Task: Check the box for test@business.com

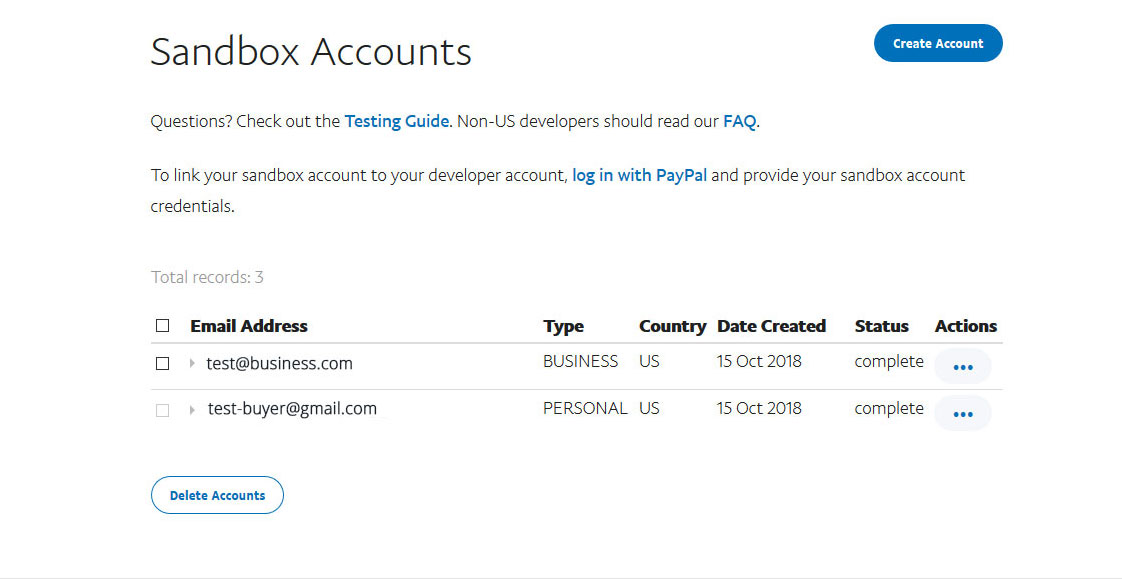Action: coord(163,364)
